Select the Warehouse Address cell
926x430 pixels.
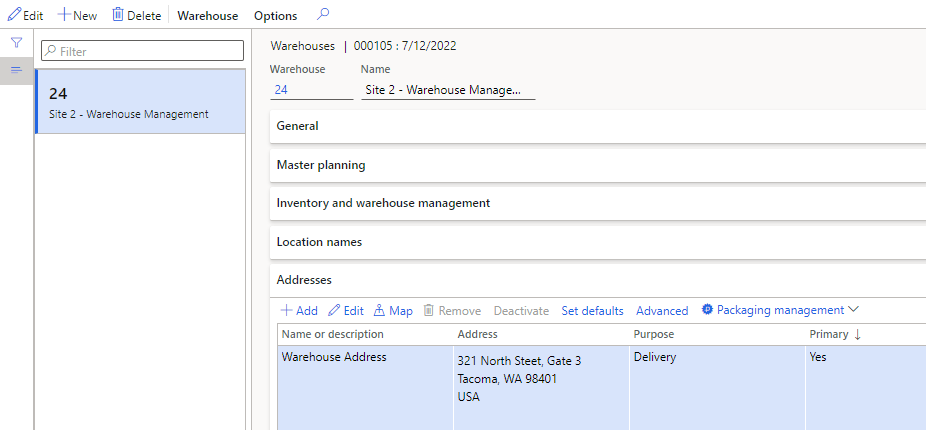[x=366, y=387]
